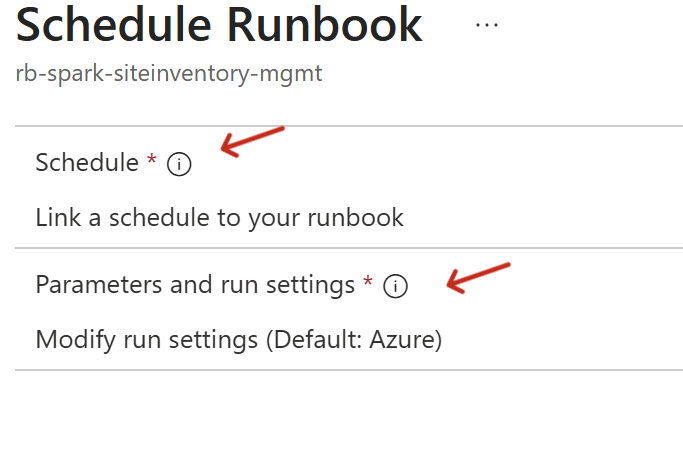Click the info icon beside Schedule

pos(179,164)
